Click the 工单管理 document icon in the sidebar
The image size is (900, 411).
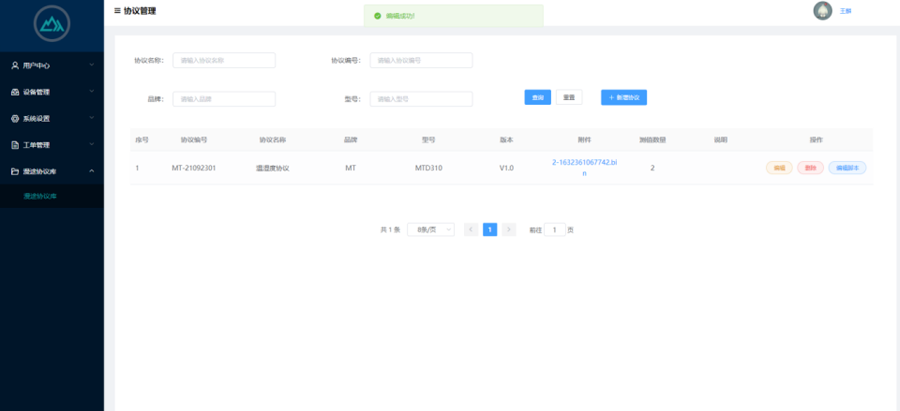pos(15,145)
